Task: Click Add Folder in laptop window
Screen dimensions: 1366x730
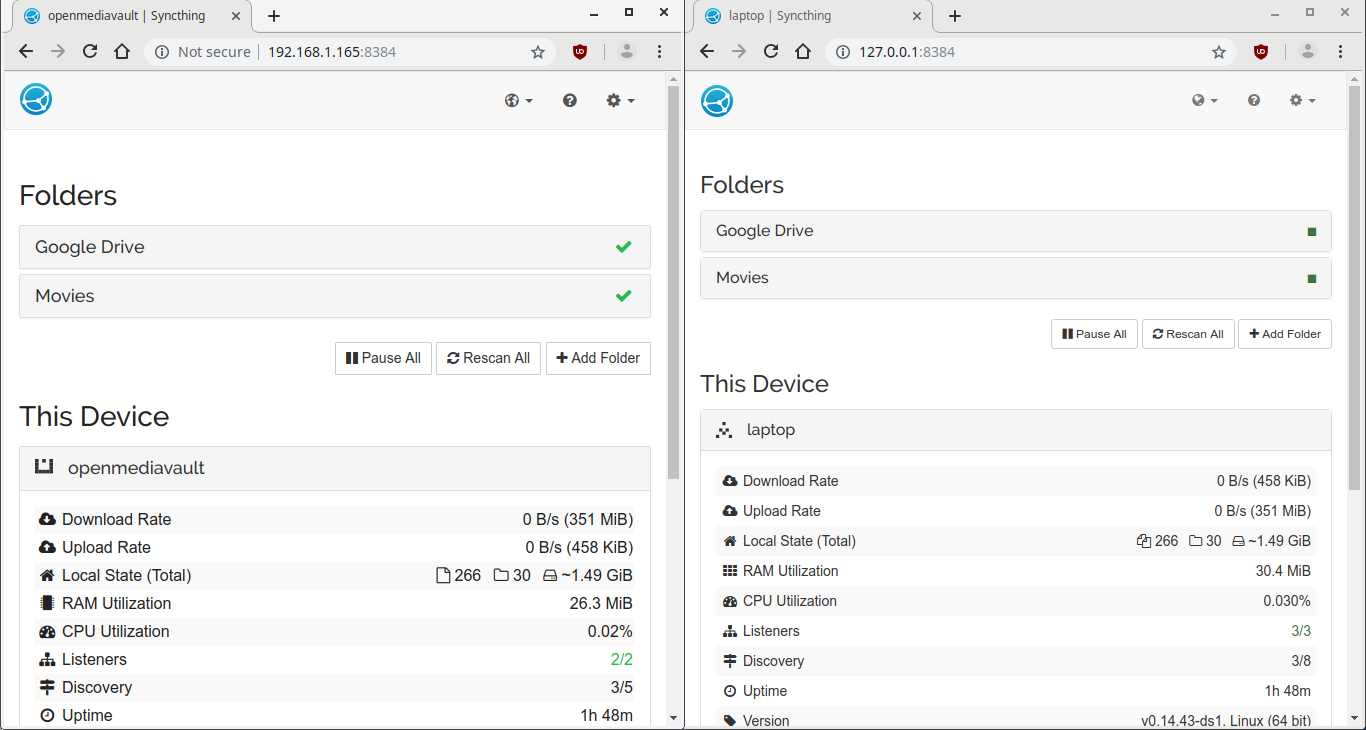Action: pos(1284,334)
